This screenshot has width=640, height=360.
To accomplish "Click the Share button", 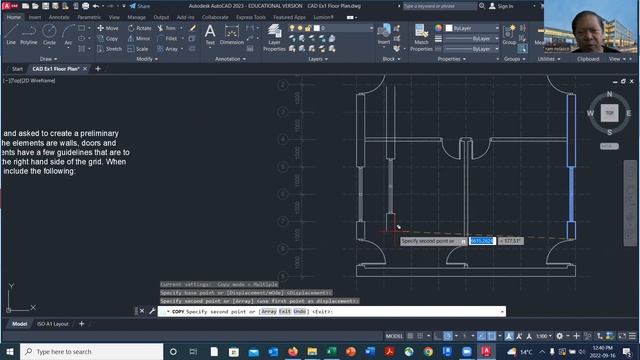I will pos(140,6).
